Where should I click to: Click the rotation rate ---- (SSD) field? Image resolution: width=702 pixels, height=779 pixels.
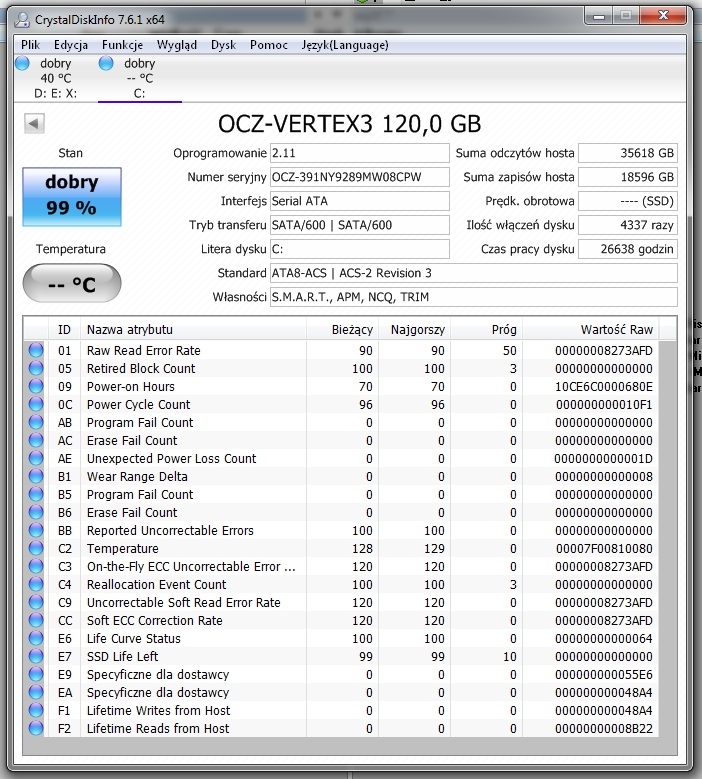[628, 201]
